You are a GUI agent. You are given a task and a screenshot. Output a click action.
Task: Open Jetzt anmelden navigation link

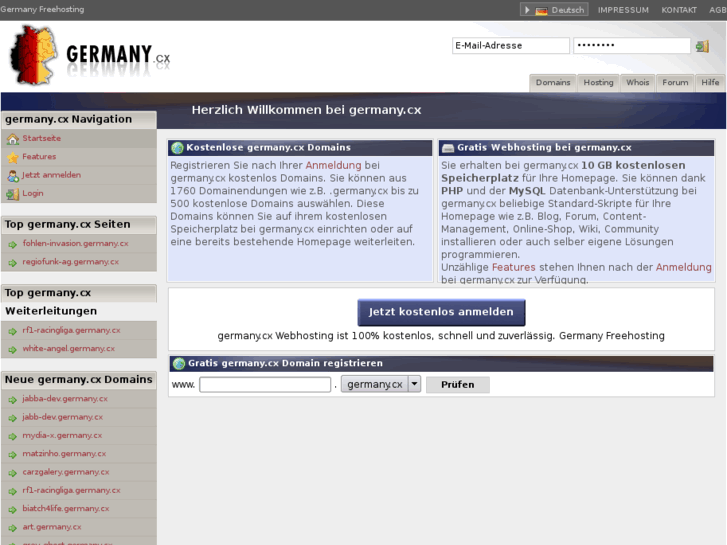pyautogui.click(x=51, y=175)
